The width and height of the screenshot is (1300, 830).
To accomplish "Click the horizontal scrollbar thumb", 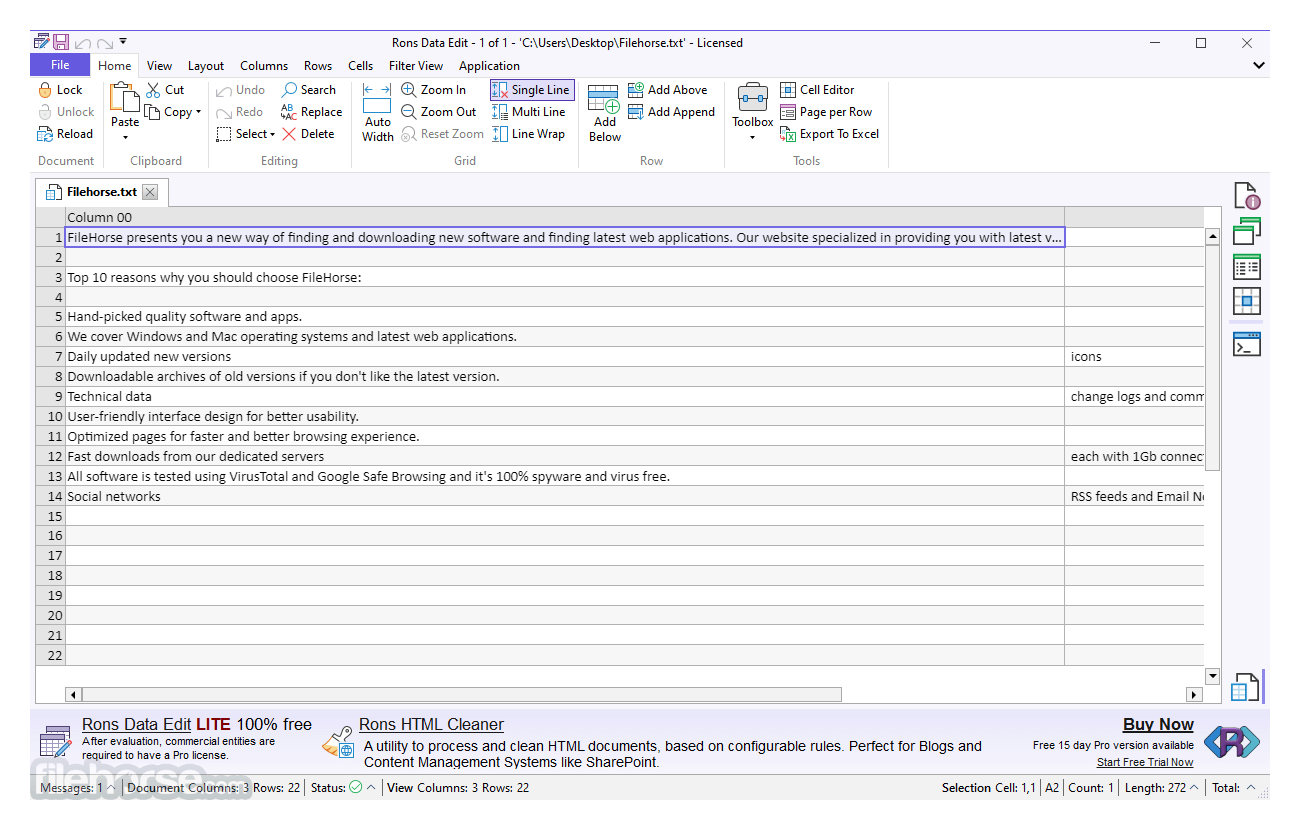I will (462, 694).
